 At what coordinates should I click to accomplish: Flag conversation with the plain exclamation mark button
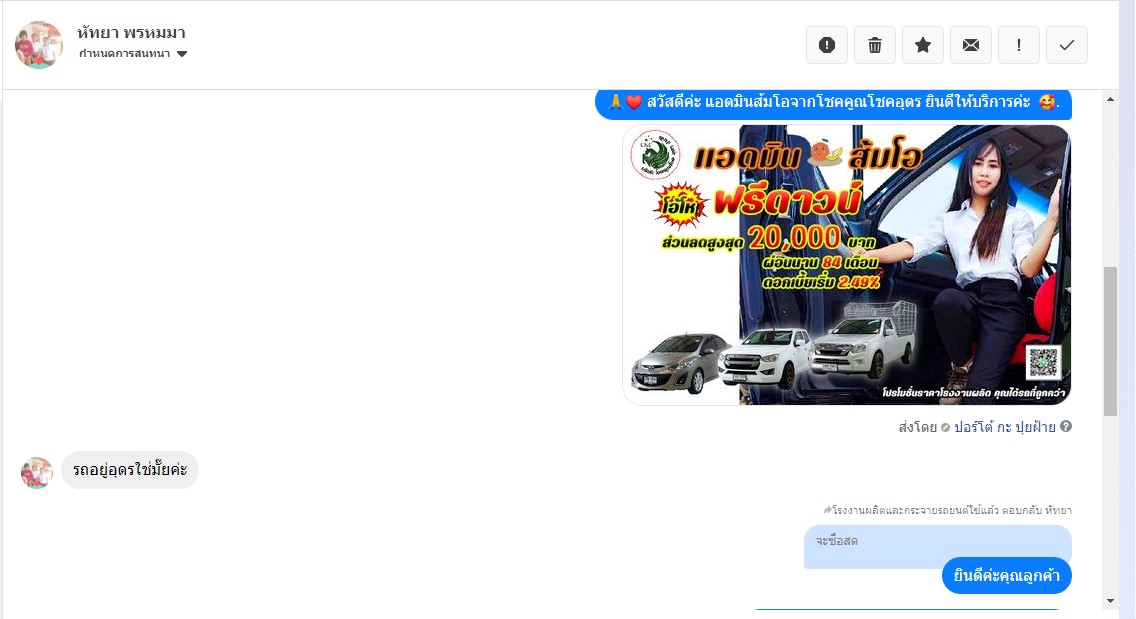[x=1019, y=45]
